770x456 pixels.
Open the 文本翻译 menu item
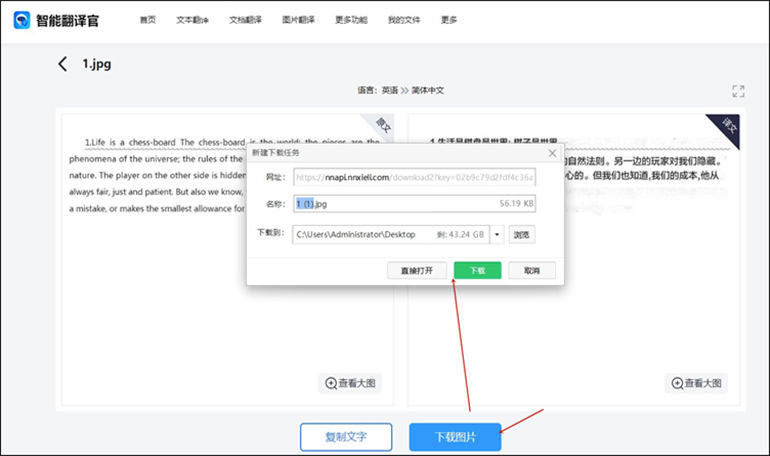(192, 20)
